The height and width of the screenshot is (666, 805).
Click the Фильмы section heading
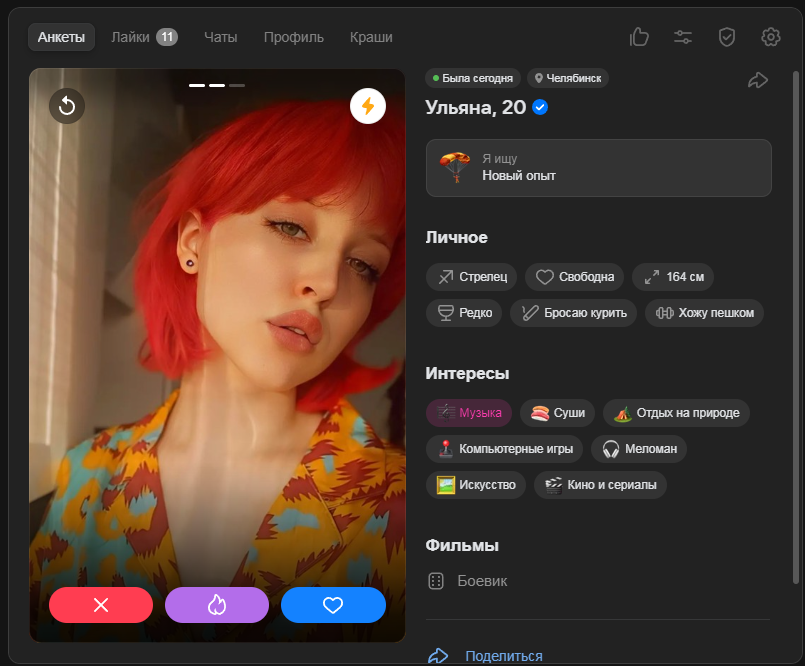(x=462, y=545)
